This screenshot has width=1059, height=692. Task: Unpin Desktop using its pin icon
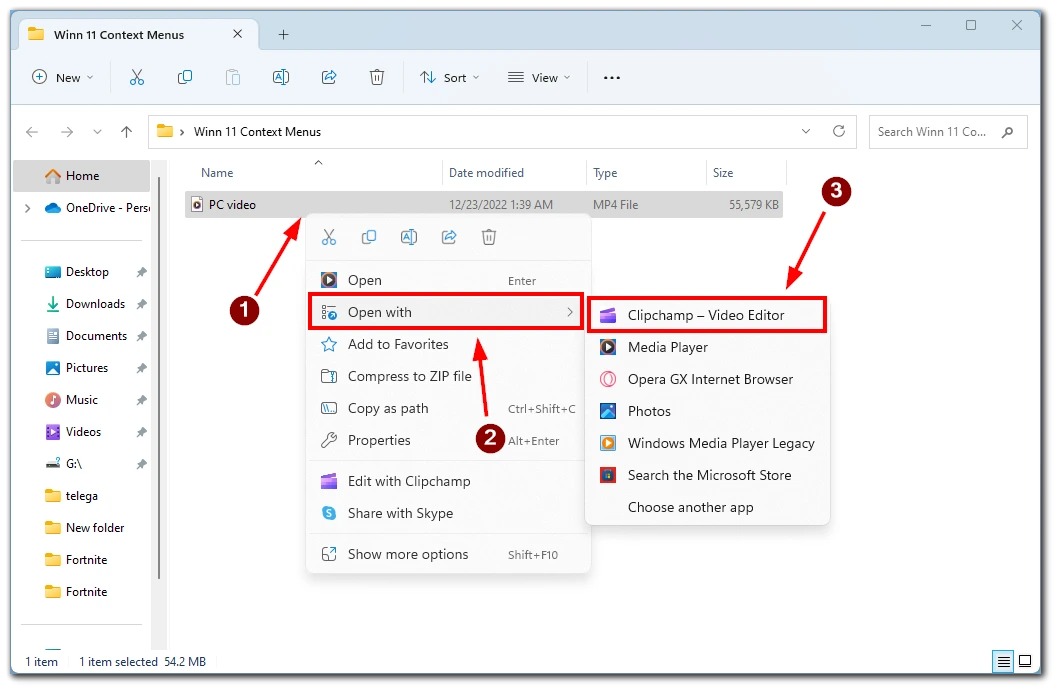click(141, 272)
